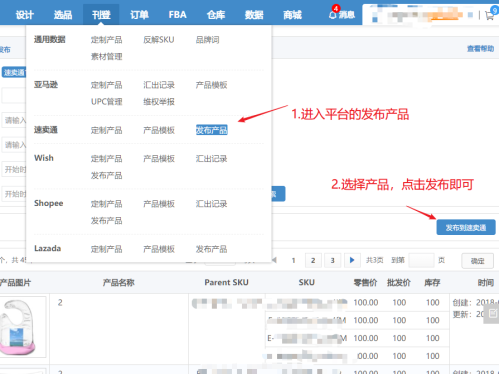This screenshot has width=499, height=374.
Task: Open the 设计 top menu
Action: (x=25, y=15)
